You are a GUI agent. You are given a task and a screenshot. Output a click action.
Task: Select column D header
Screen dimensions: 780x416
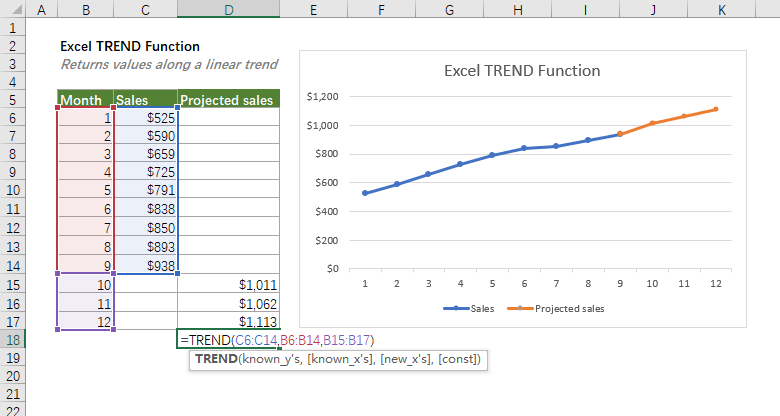point(229,9)
